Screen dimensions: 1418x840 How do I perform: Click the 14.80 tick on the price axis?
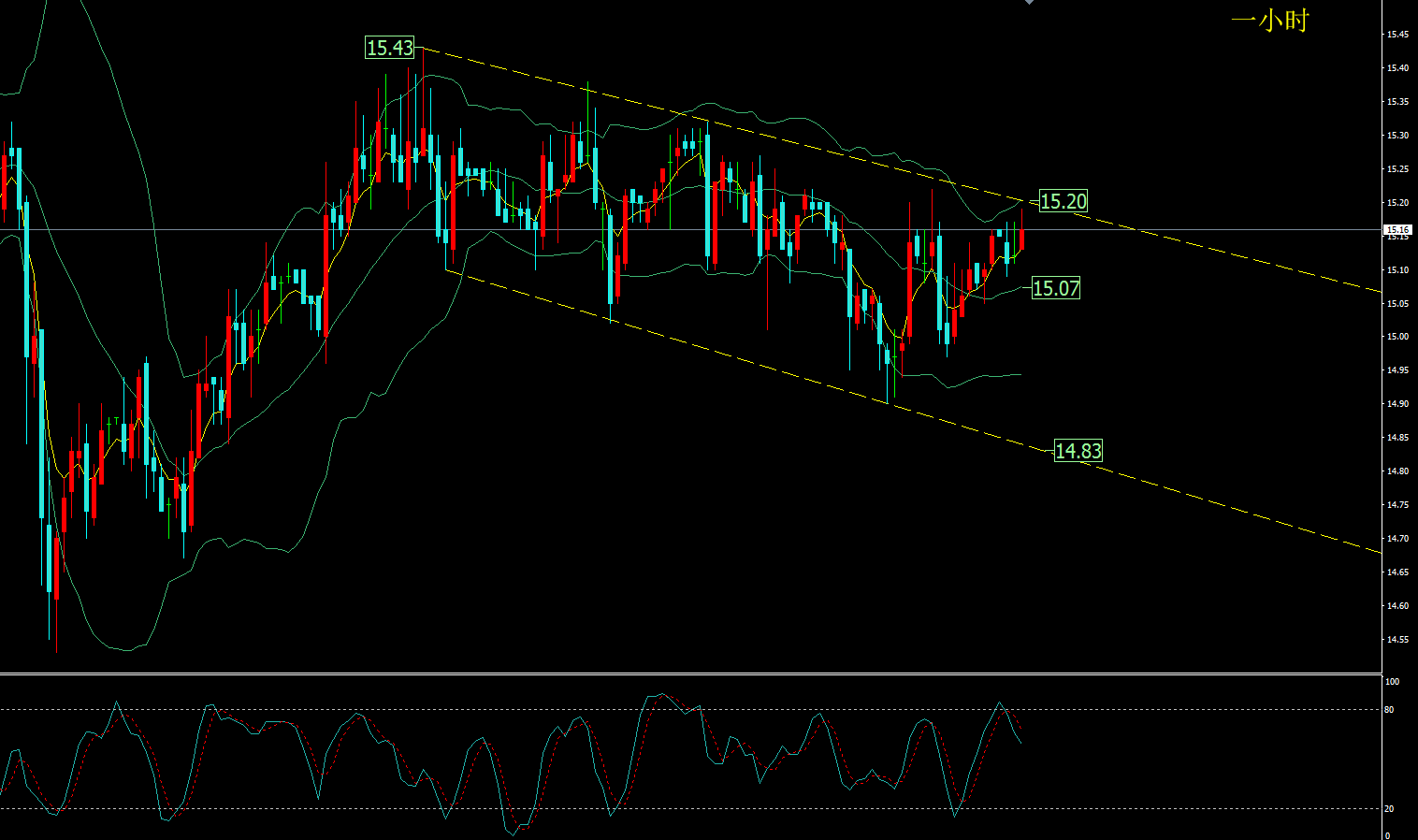coord(1397,471)
